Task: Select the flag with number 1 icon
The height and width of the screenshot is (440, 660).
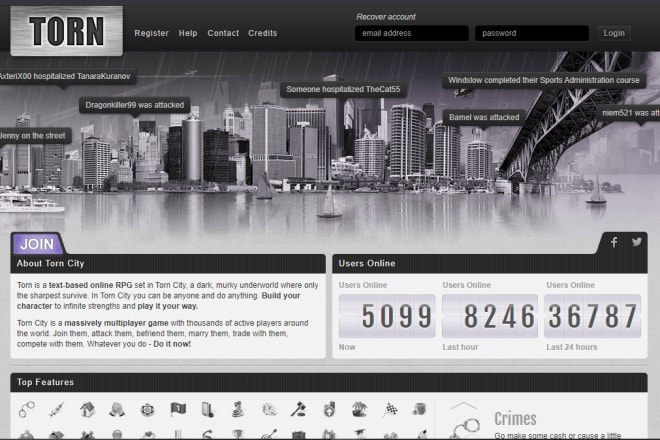Action: tap(178, 409)
